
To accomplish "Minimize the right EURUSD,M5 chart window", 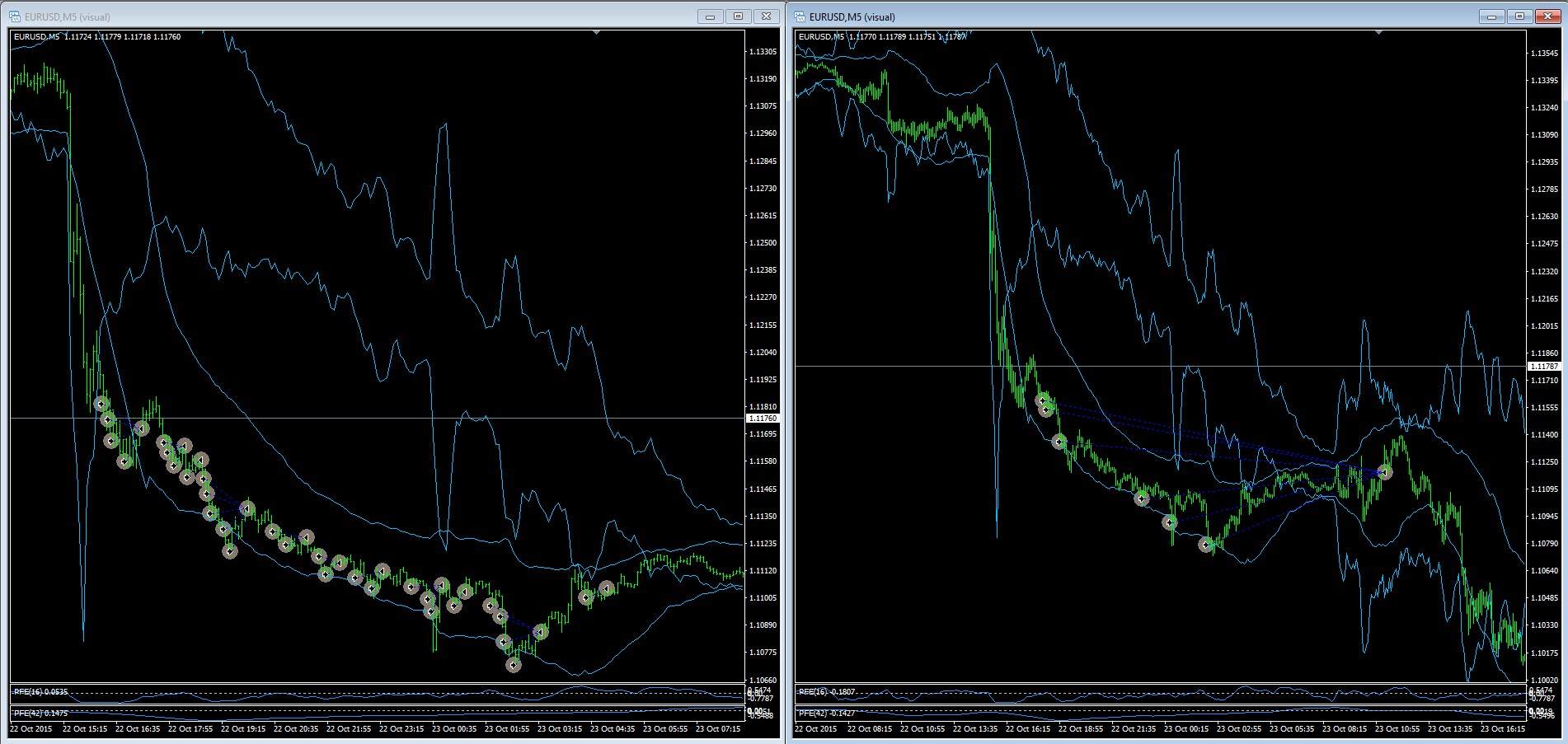I will 1492,16.
